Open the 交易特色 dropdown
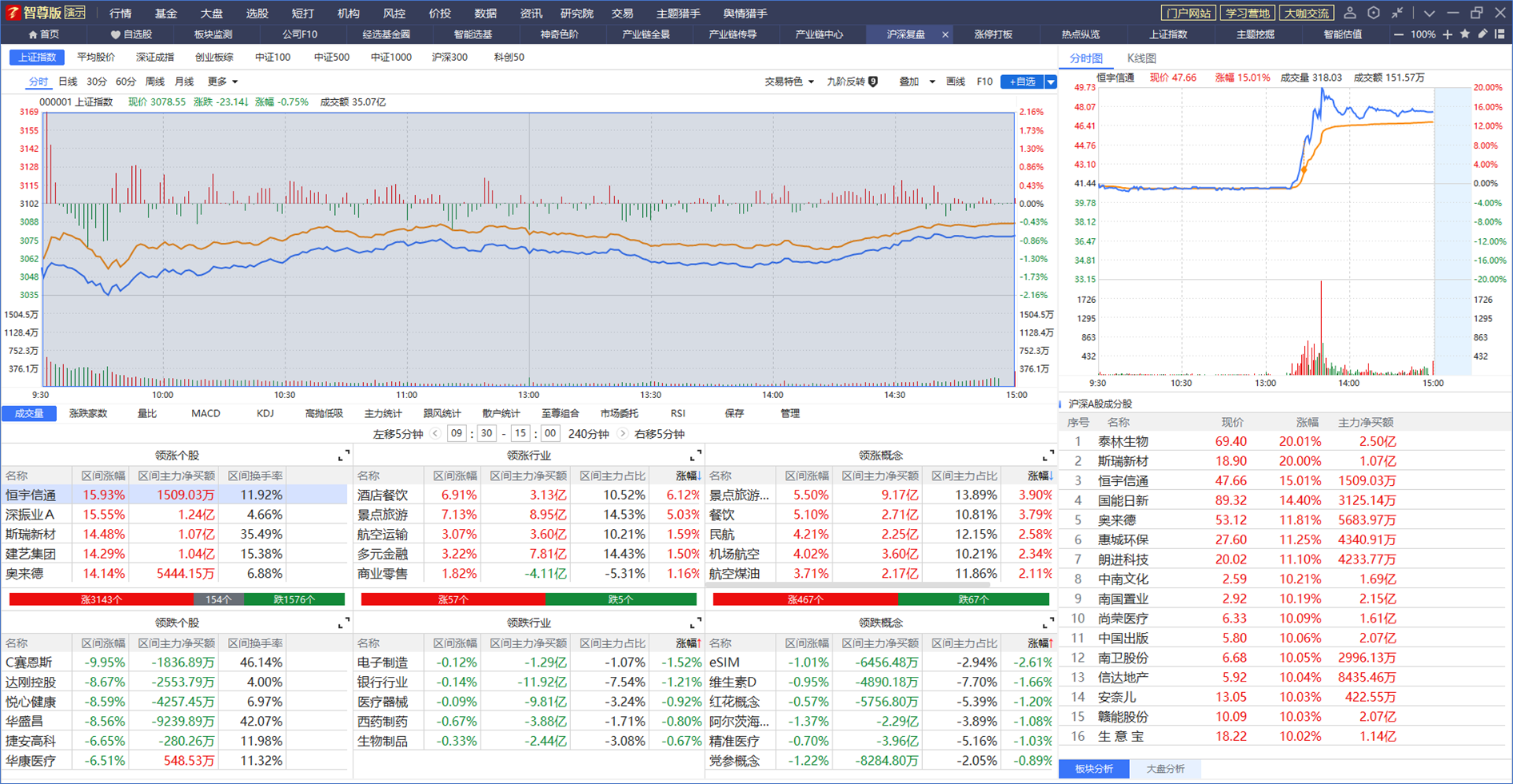The image size is (1513, 784). point(789,82)
